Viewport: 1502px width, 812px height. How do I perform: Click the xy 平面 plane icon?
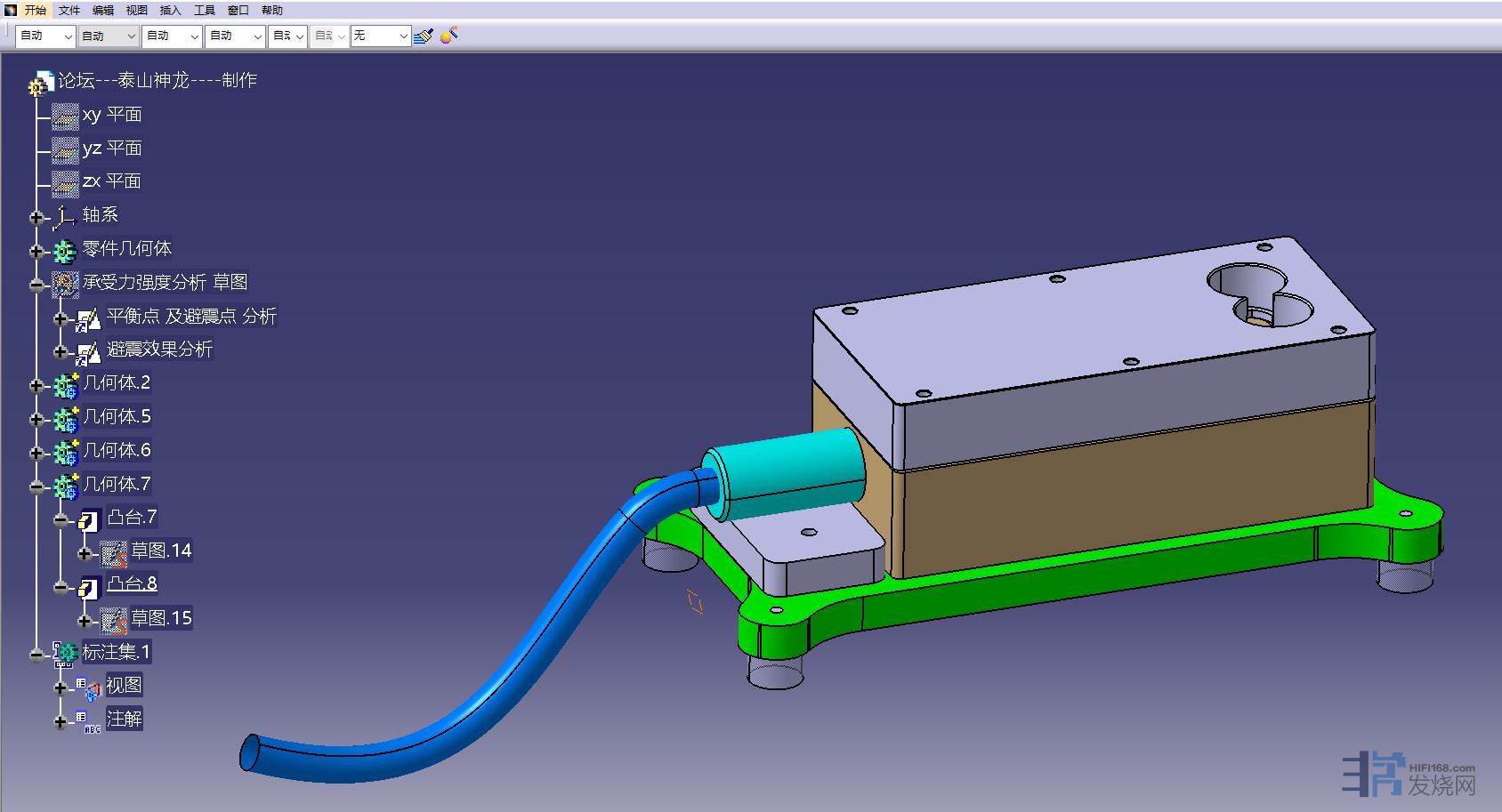click(x=65, y=116)
